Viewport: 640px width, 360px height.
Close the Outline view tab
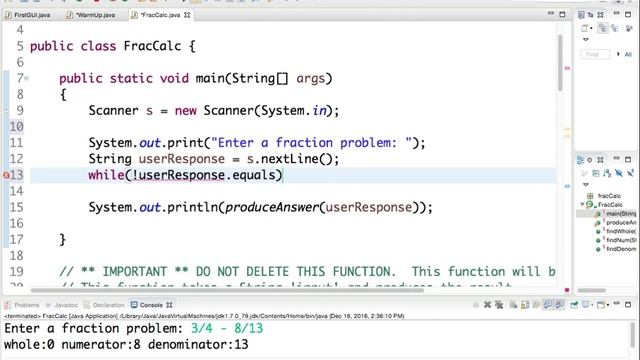pos(600,160)
